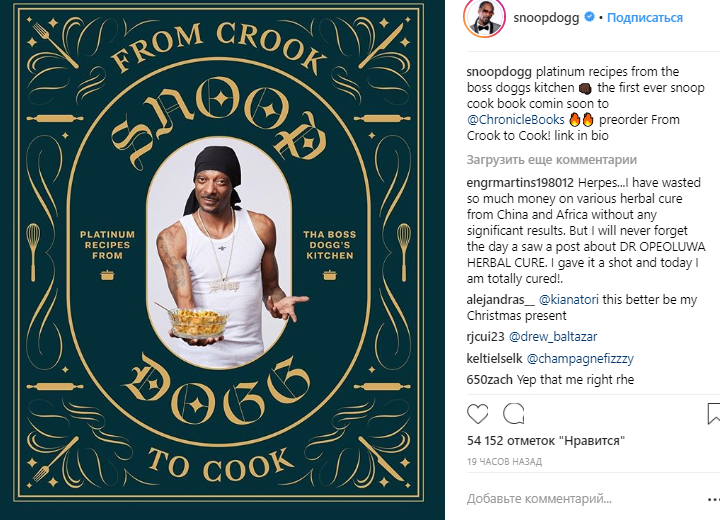
Task: Open the @ChronicleBooks mention link
Action: (x=516, y=119)
